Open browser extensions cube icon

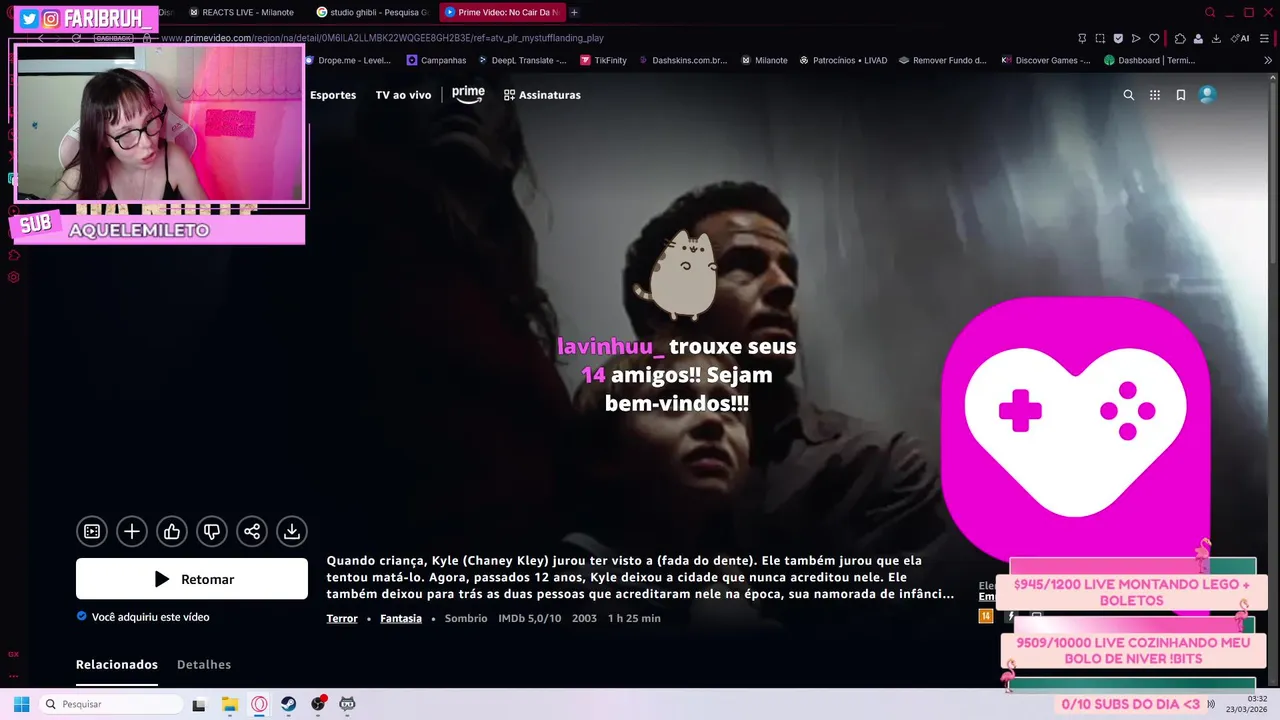point(1180,38)
